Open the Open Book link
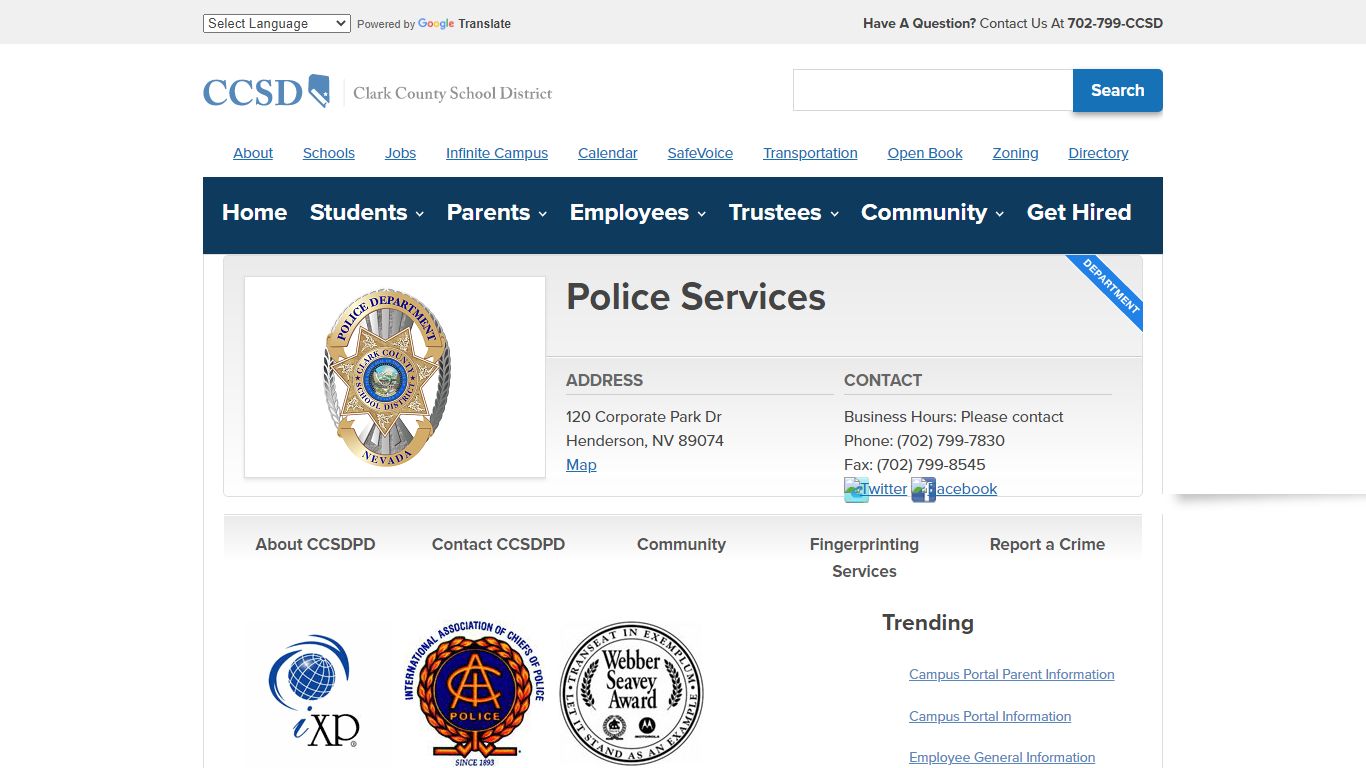This screenshot has height=768, width=1366. 925,153
